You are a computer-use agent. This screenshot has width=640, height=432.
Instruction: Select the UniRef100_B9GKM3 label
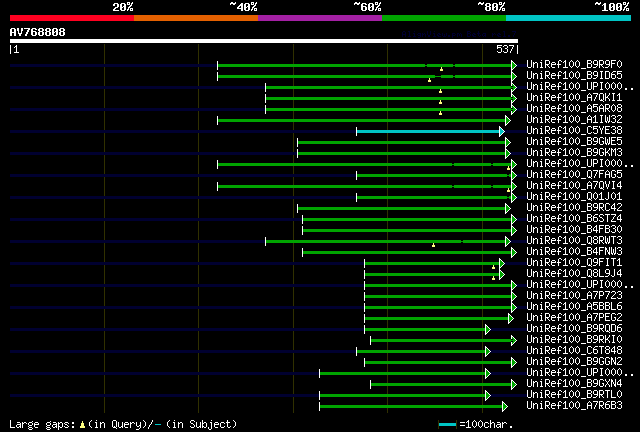[574, 153]
